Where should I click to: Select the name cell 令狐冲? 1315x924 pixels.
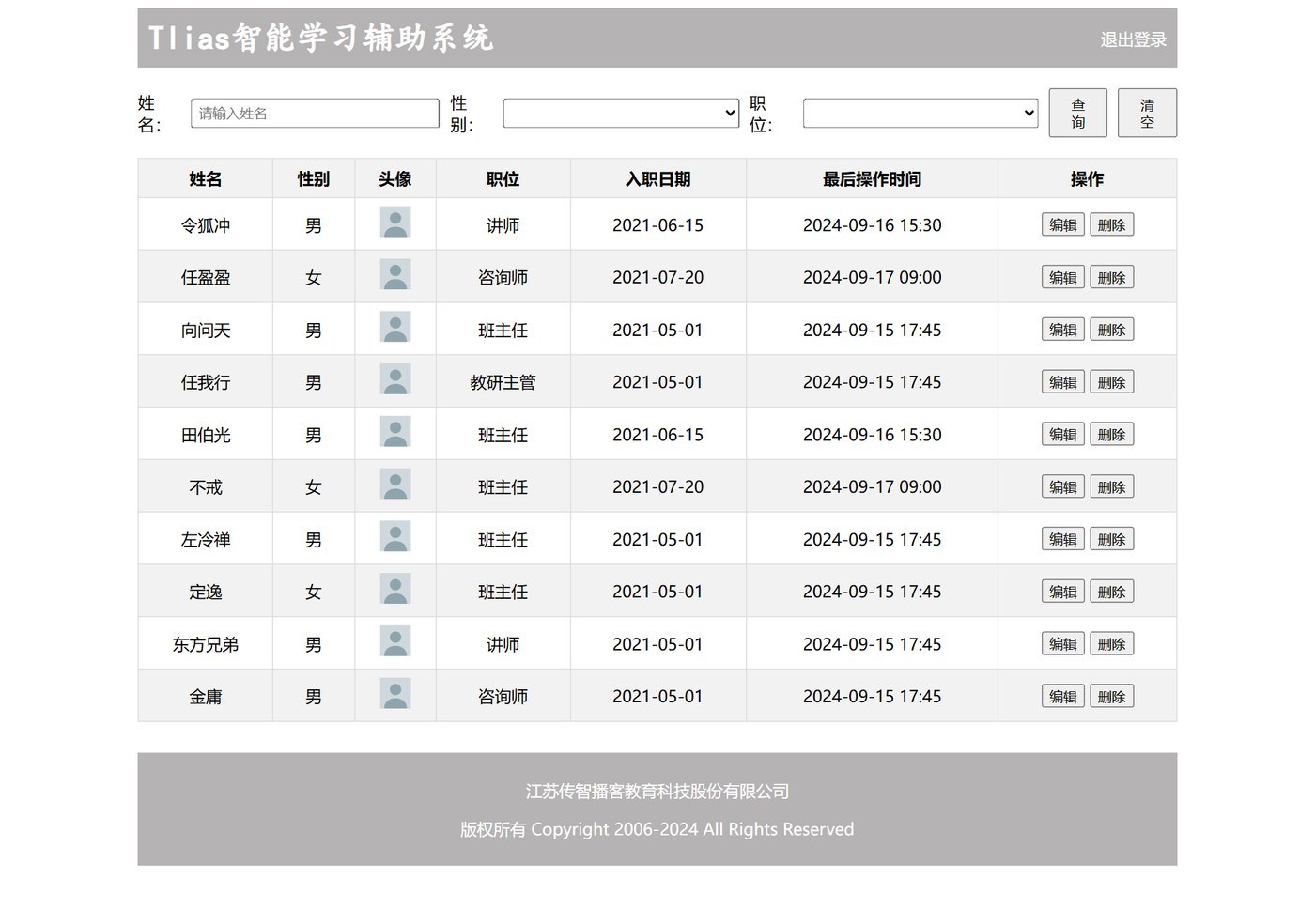[x=206, y=225]
